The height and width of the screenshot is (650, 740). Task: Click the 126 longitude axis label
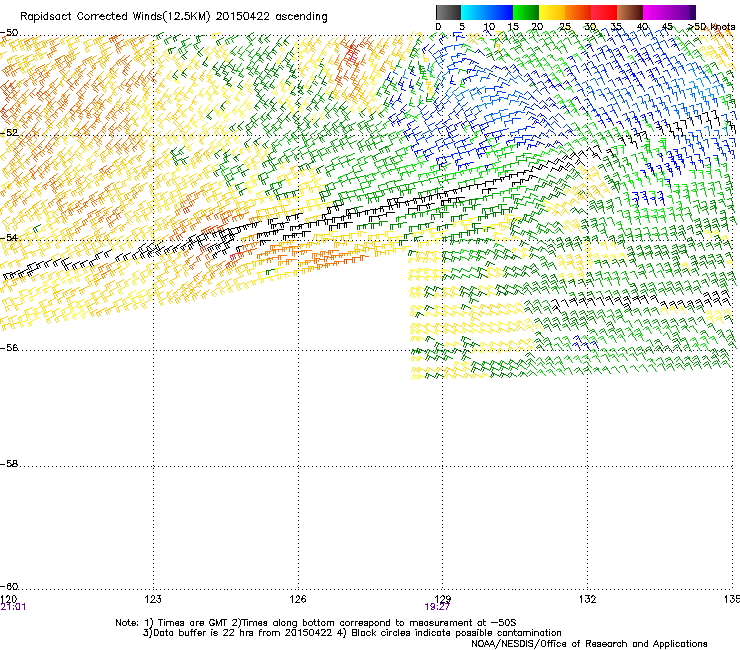(298, 599)
